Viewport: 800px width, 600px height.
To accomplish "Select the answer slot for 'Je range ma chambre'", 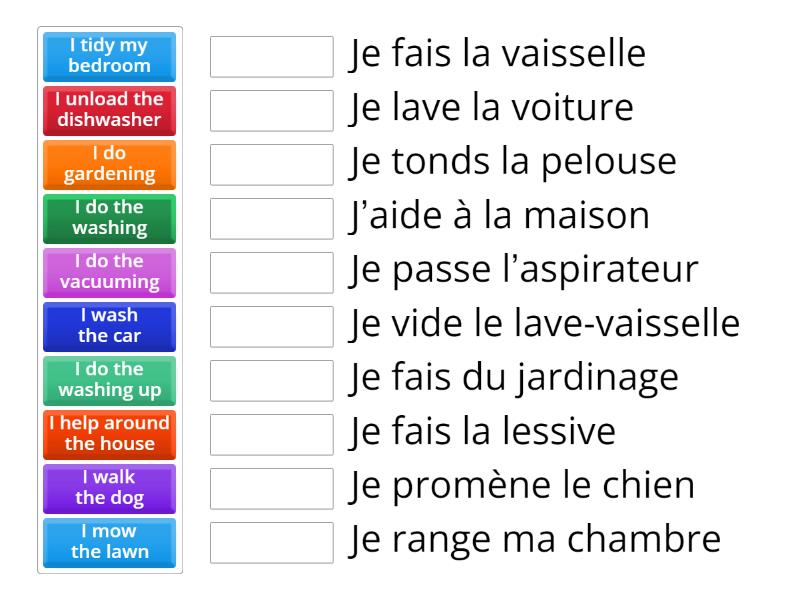I will 272,543.
